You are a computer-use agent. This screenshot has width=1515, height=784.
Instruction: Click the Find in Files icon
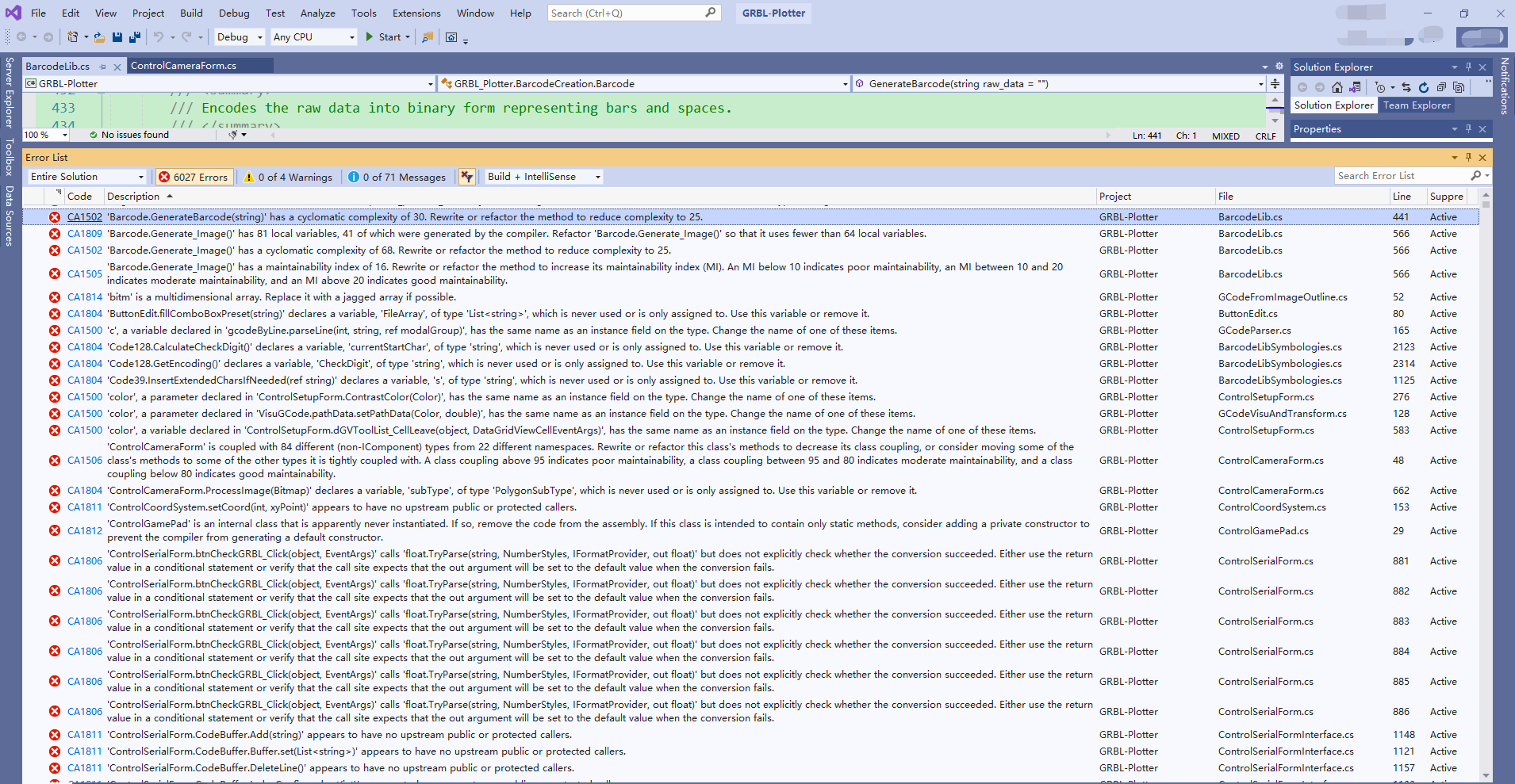[x=428, y=37]
